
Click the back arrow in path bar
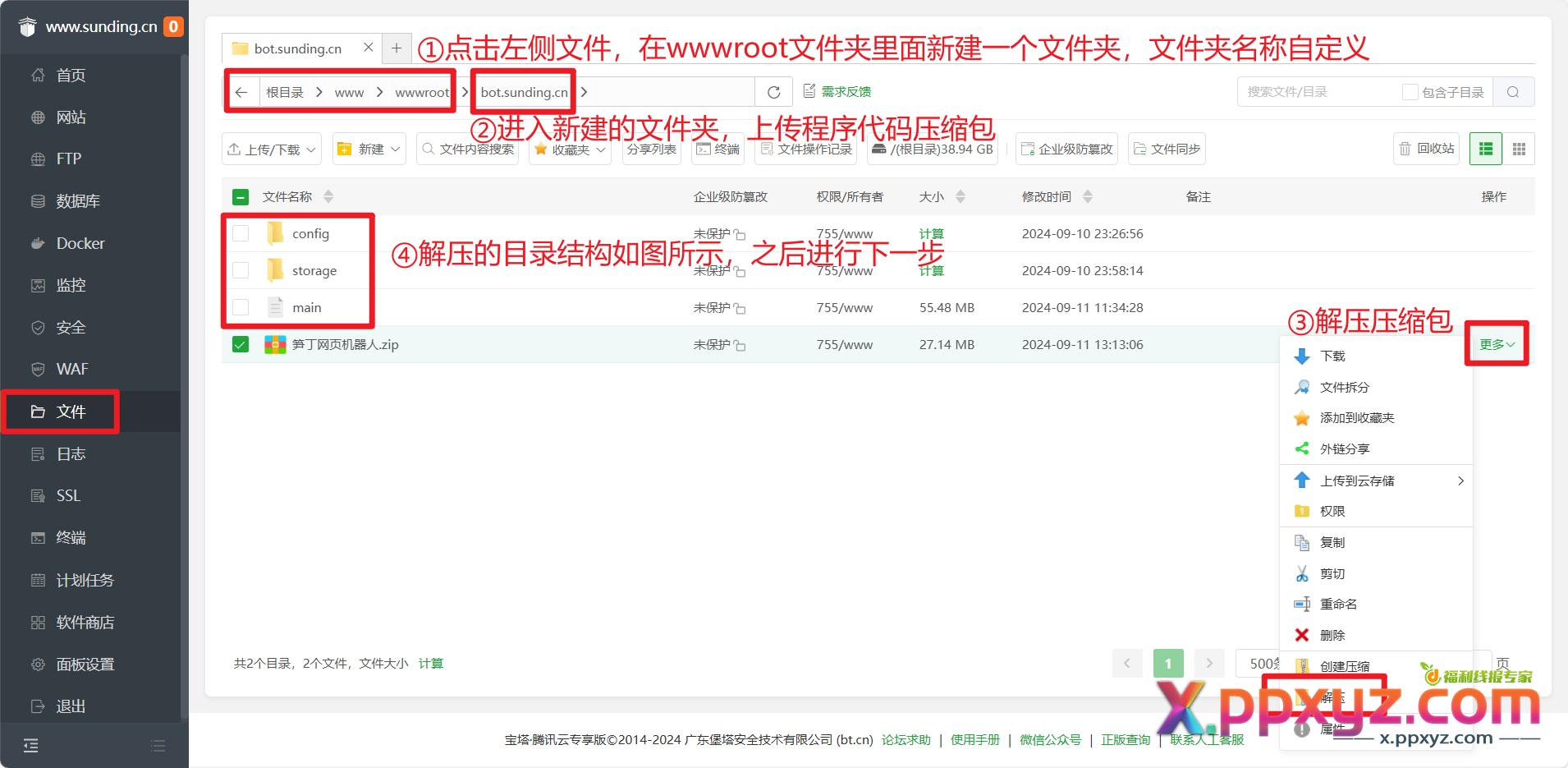click(241, 92)
